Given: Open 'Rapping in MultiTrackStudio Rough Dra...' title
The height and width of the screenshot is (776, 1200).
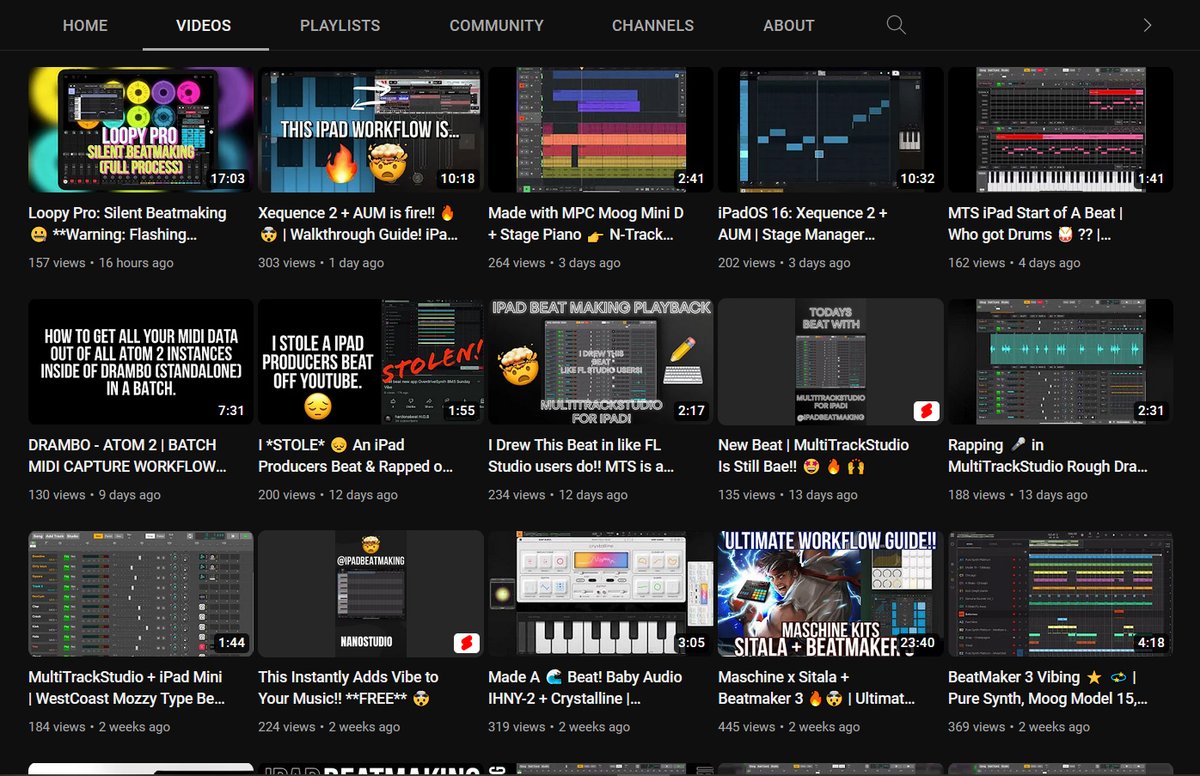Looking at the screenshot, I should (x=1048, y=455).
